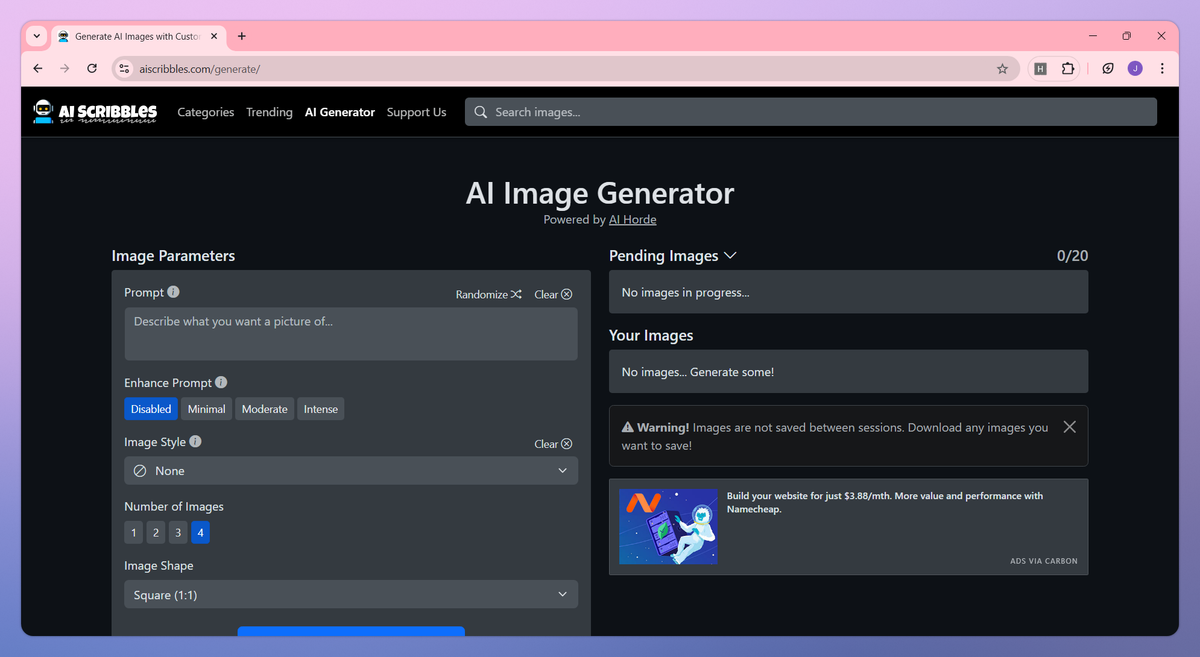The height and width of the screenshot is (657, 1200).
Task: Reload the page with the refresh icon
Action: tap(92, 69)
